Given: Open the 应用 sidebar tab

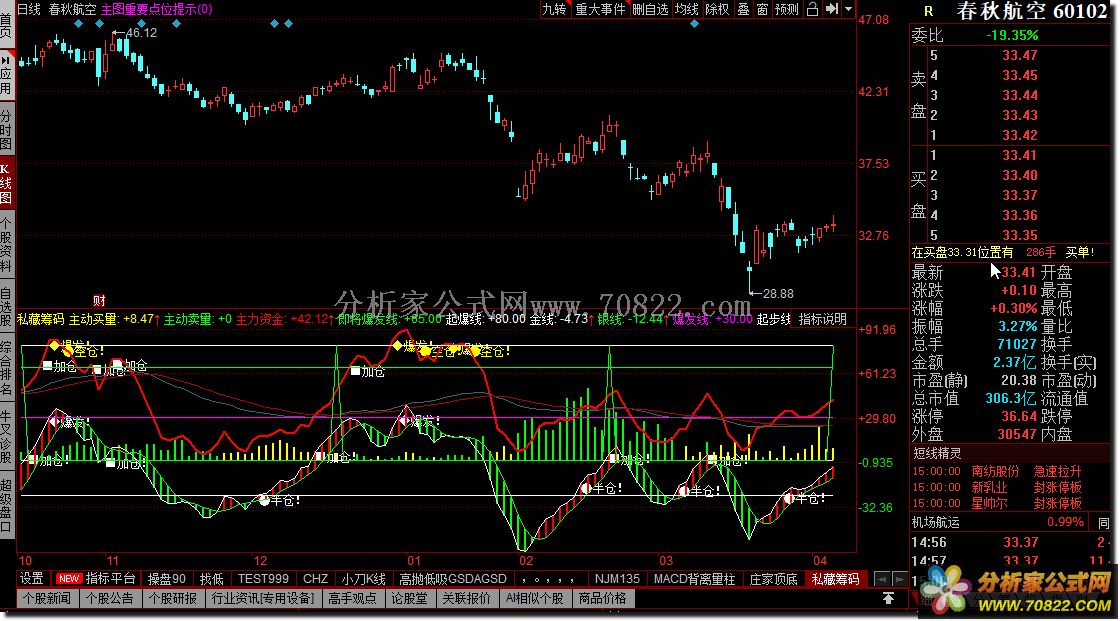Looking at the screenshot, I should point(6,75).
